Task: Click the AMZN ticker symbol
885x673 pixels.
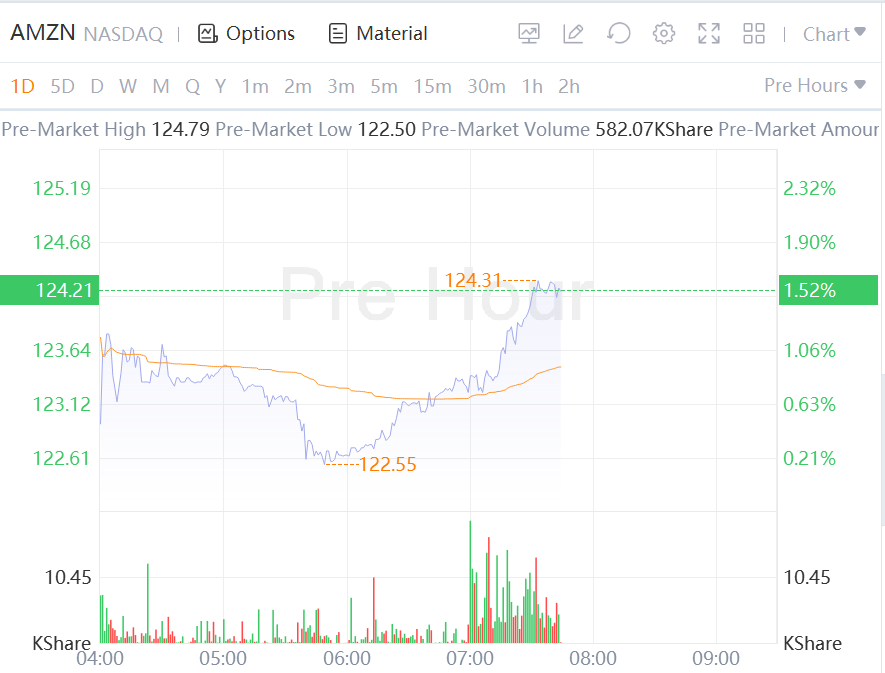Action: coord(42,33)
